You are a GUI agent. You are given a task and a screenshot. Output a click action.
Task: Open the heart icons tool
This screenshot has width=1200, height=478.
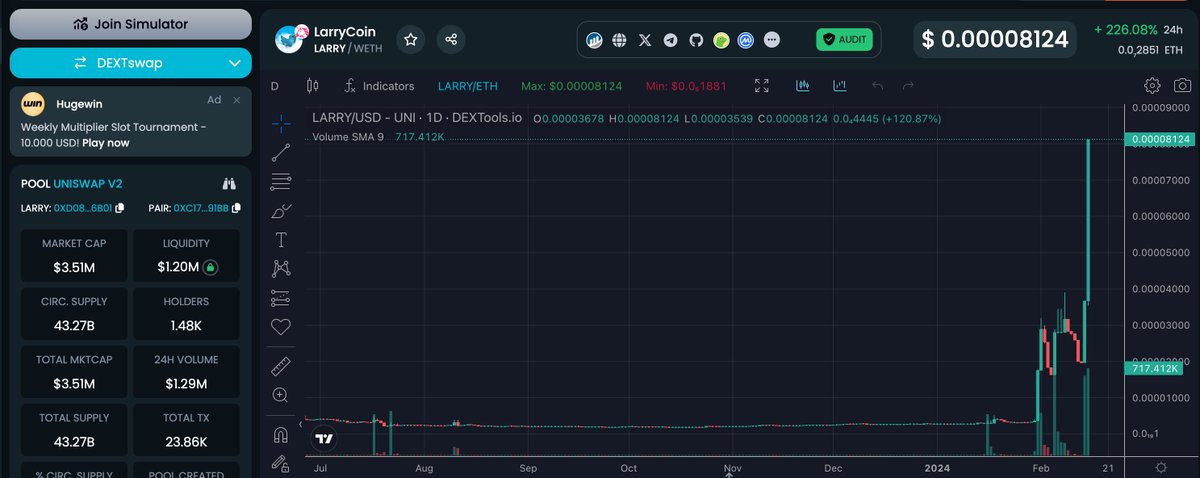[281, 327]
